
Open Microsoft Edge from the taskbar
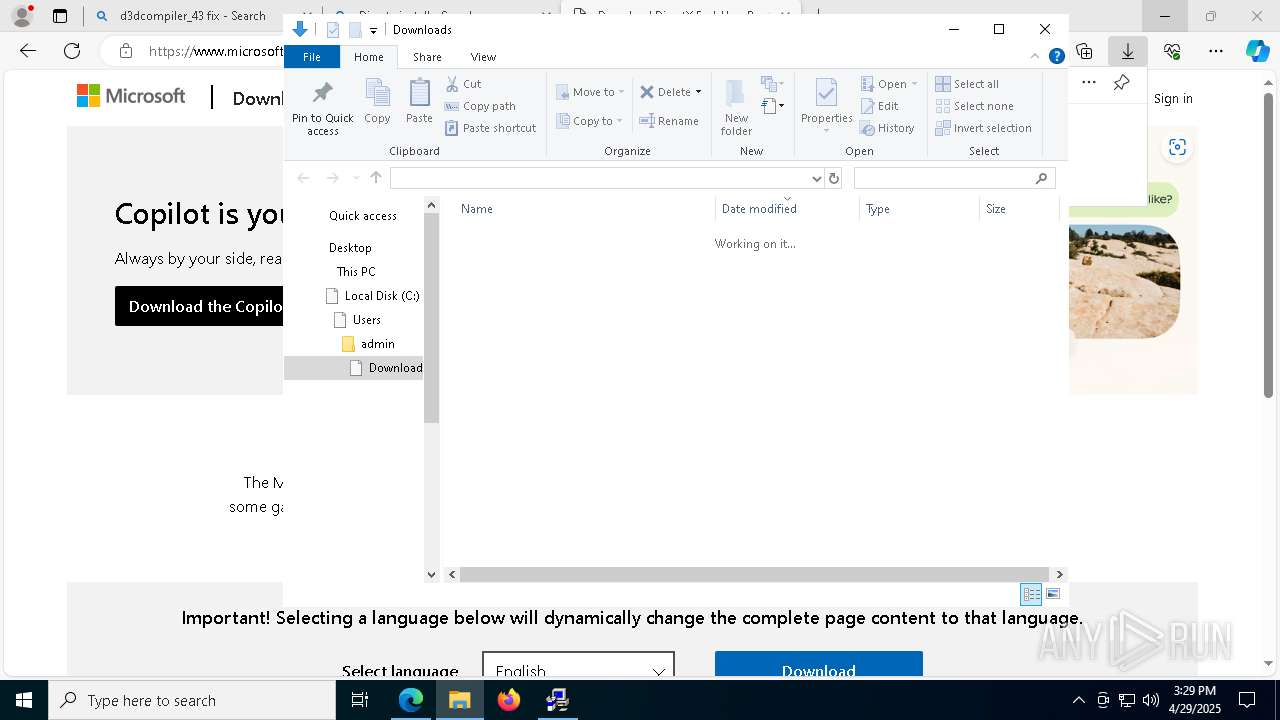411,700
